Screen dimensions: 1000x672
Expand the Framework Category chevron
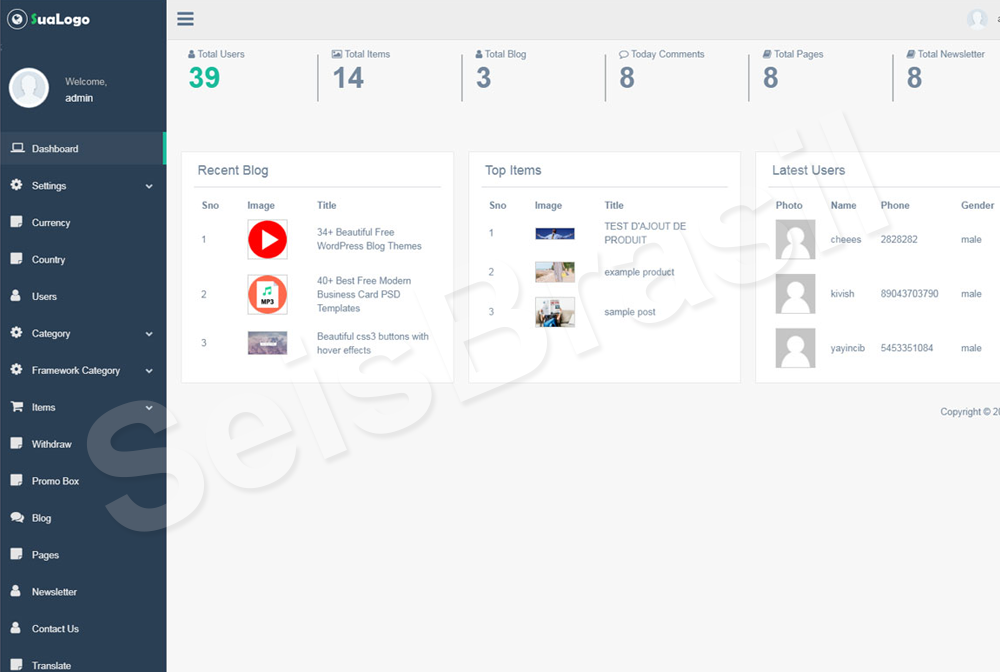tap(149, 371)
